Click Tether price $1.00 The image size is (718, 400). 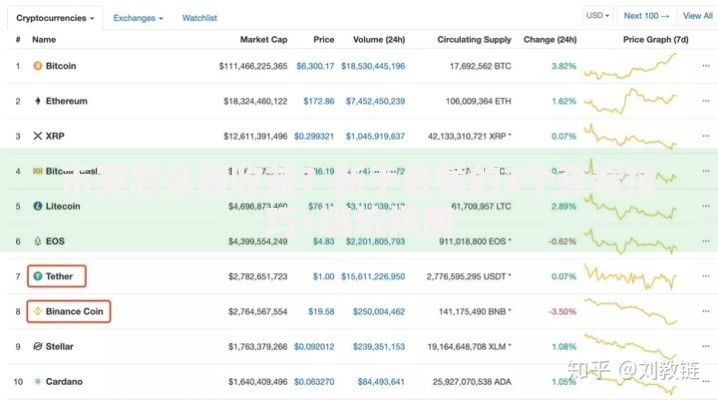pyautogui.click(x=323, y=276)
